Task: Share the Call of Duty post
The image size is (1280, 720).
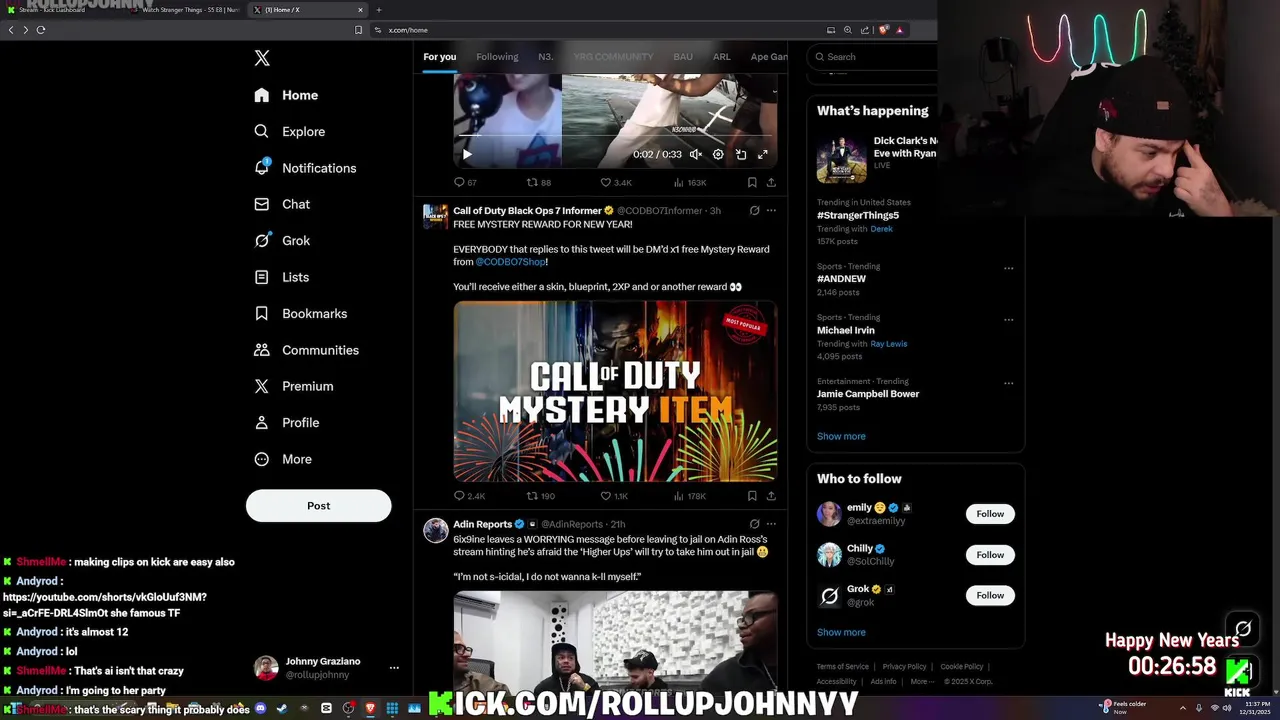Action: [771, 496]
